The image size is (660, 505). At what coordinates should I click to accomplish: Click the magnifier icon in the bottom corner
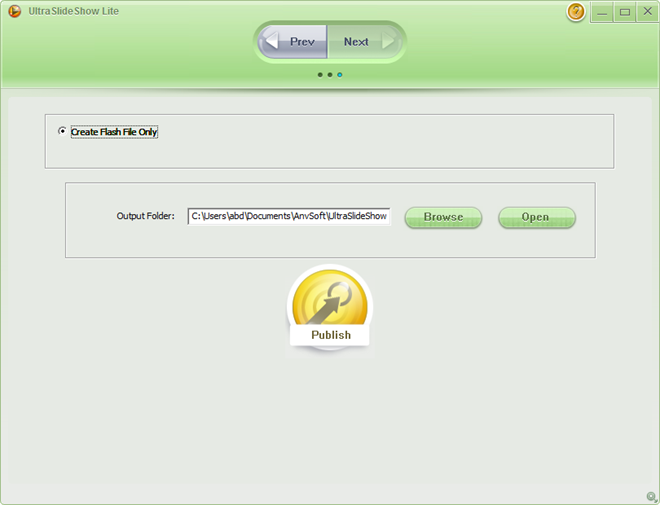(651, 497)
